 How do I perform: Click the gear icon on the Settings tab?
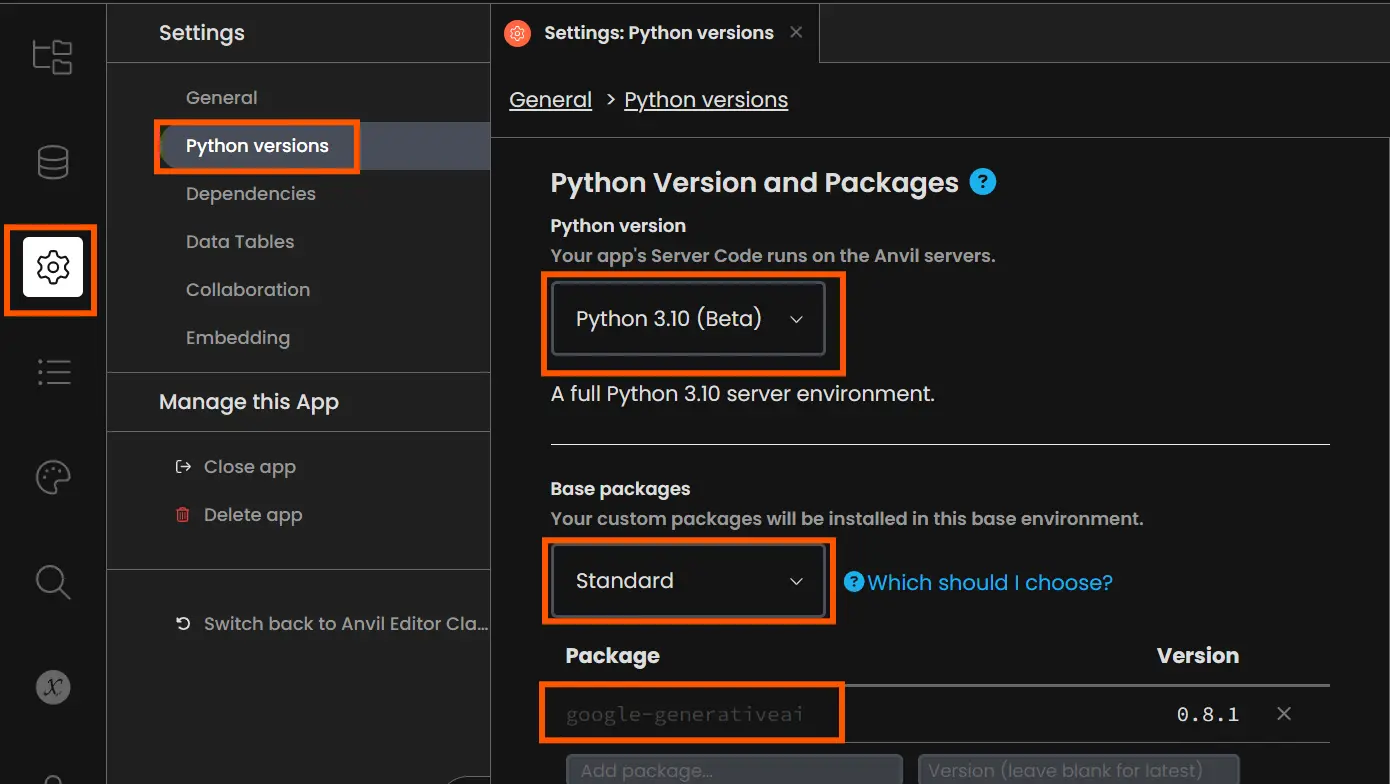(517, 33)
